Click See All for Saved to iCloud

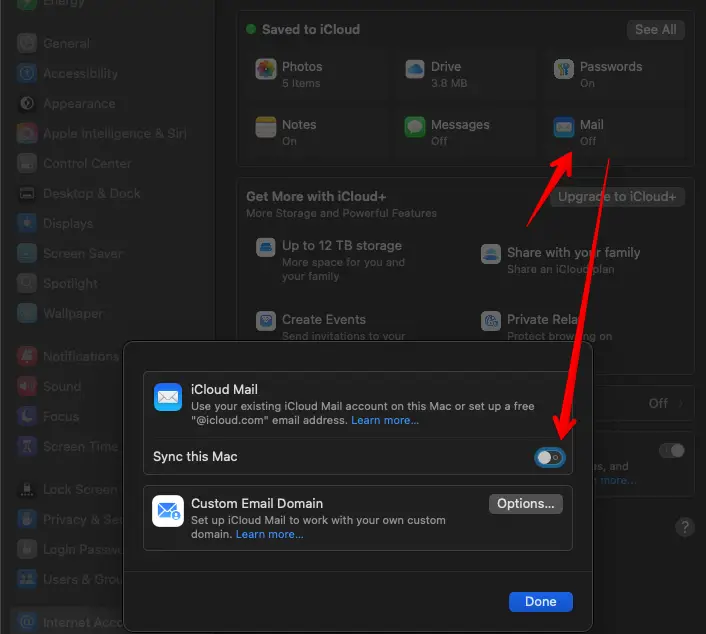click(655, 30)
